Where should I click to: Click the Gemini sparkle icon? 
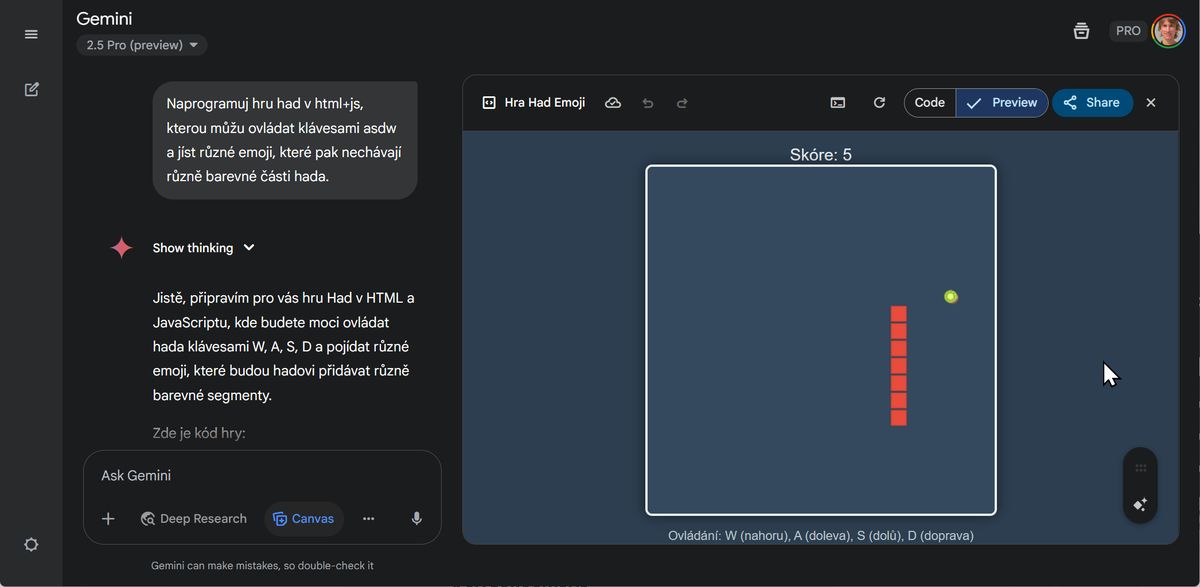coord(121,248)
